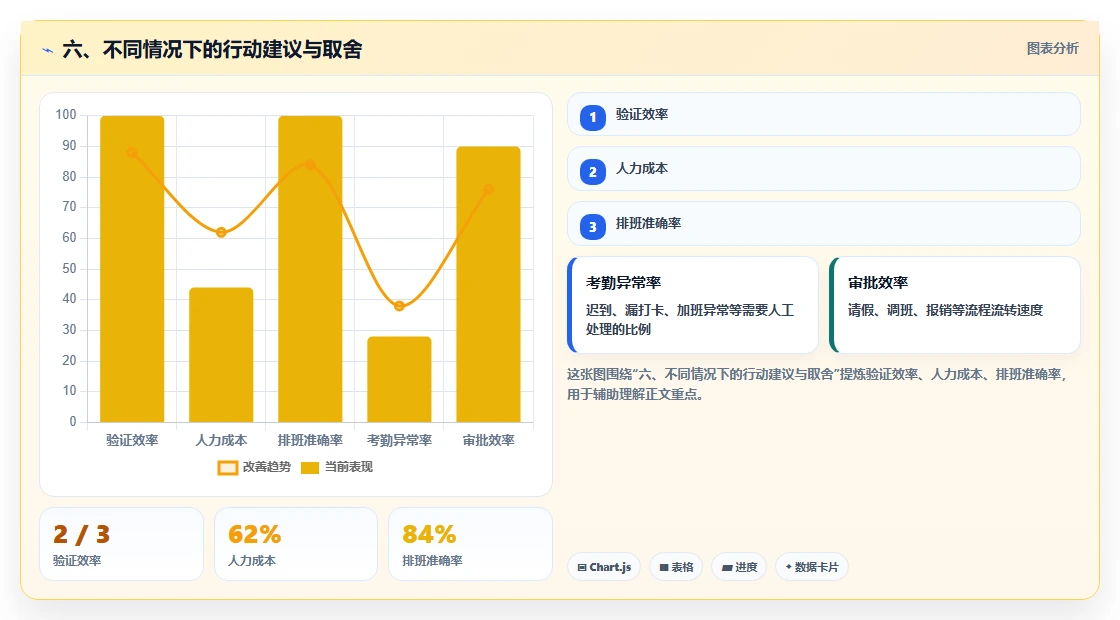Click the section title 六、不同情况下的行动建议与取舍
The image size is (1120, 620).
[212, 49]
